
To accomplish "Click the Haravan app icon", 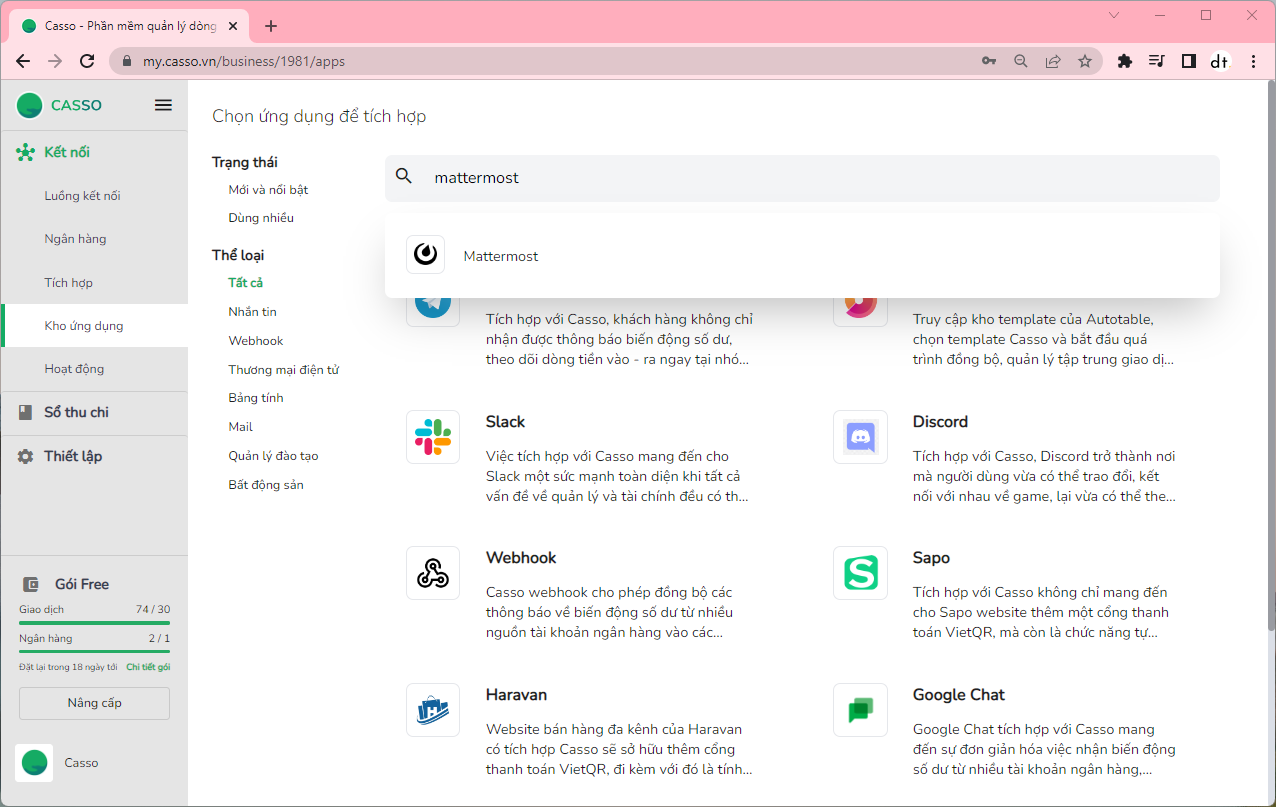I will click(433, 710).
